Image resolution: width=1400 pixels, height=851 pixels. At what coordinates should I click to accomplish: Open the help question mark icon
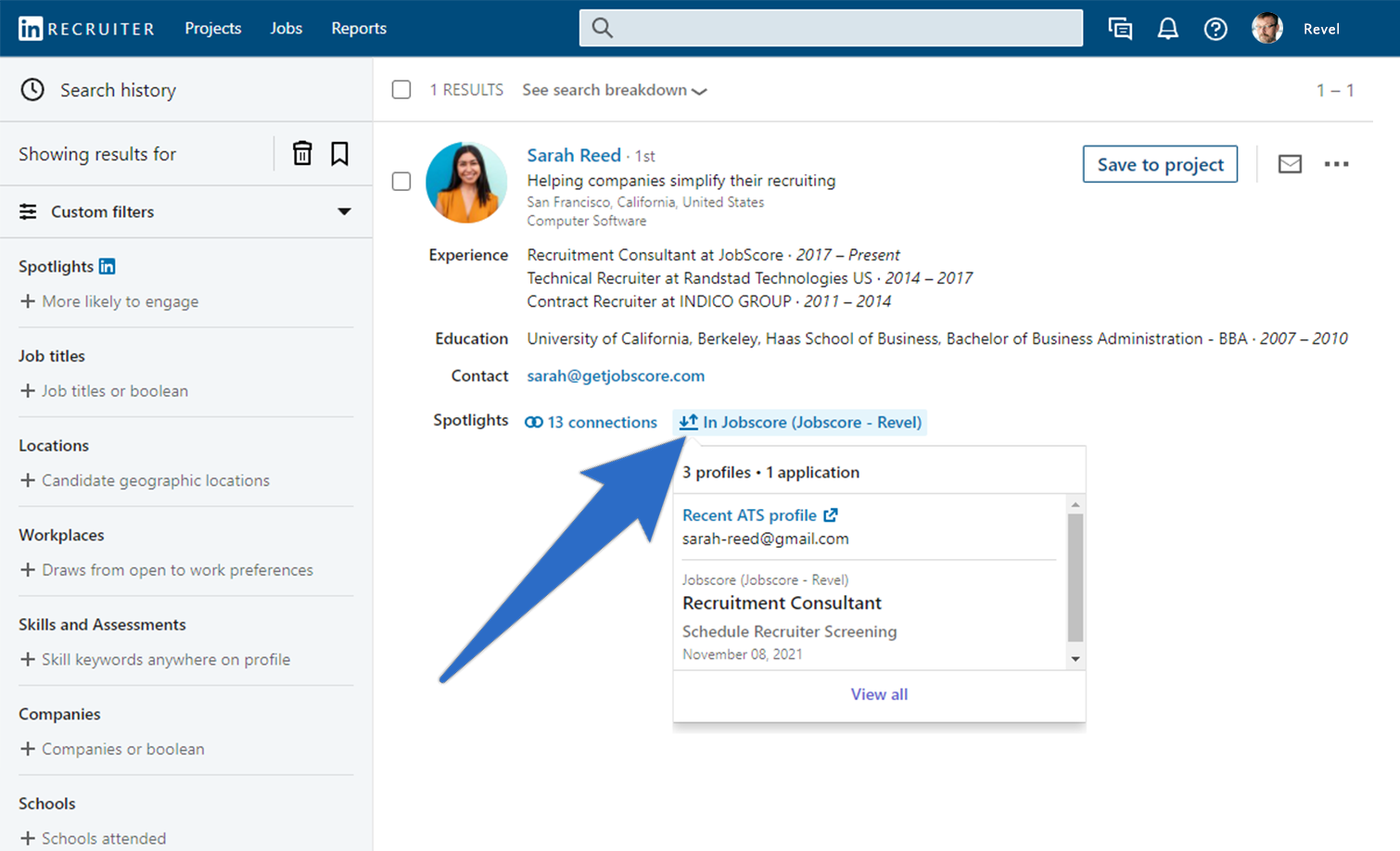coord(1215,29)
